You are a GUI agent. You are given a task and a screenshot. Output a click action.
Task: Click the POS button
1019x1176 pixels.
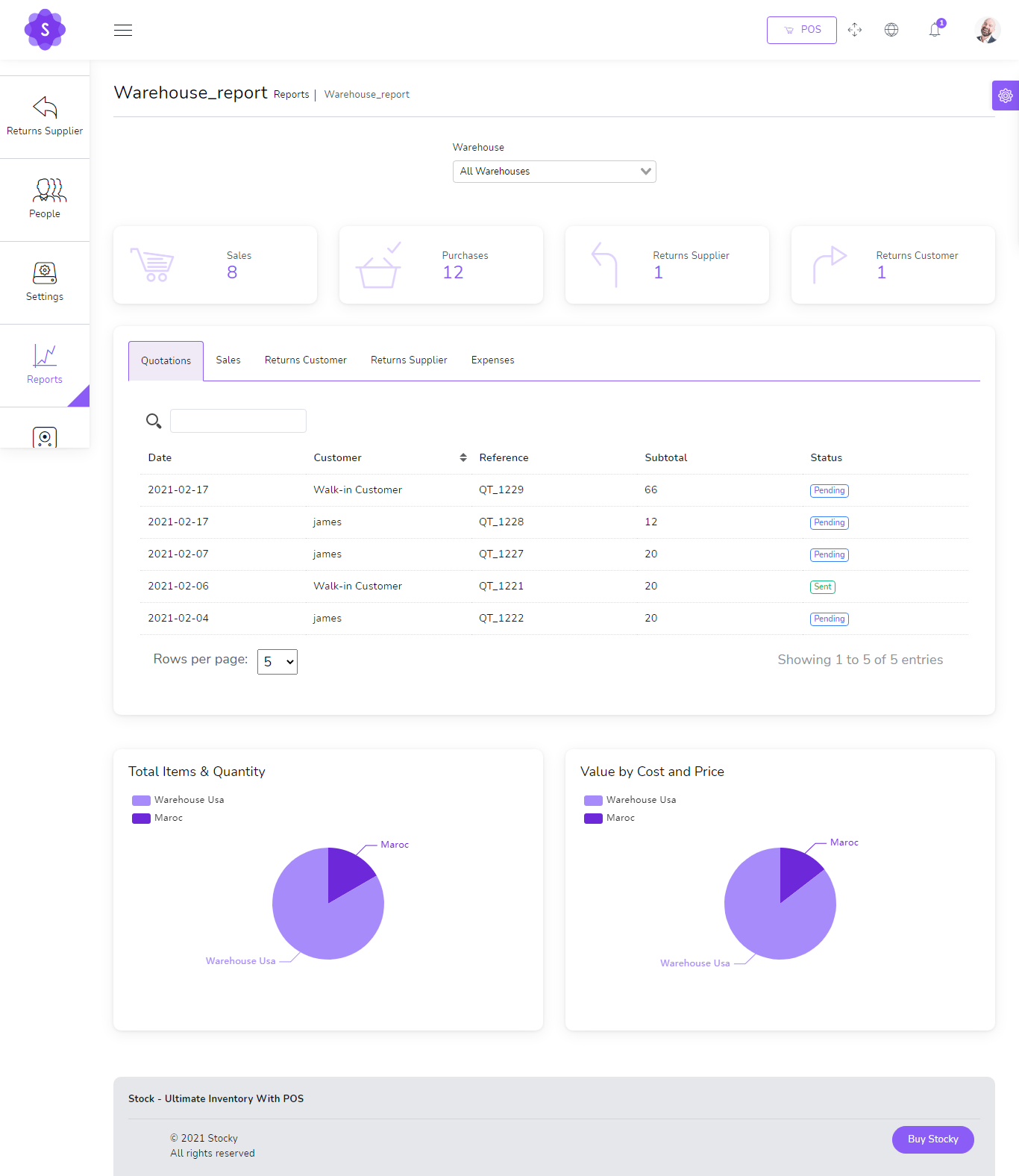click(x=801, y=31)
